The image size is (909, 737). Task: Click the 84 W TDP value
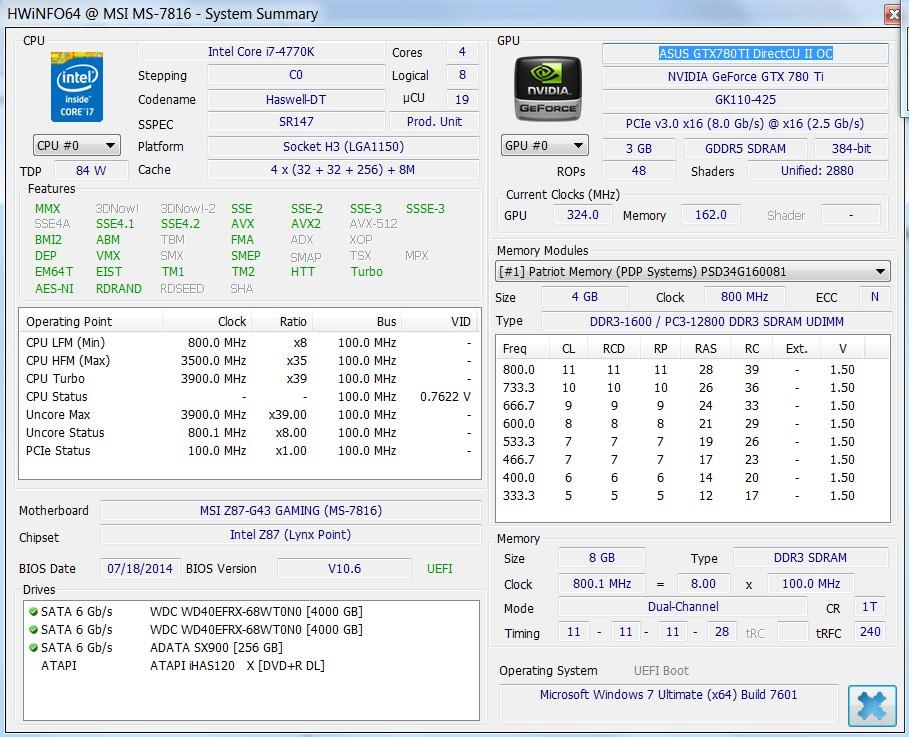click(91, 170)
